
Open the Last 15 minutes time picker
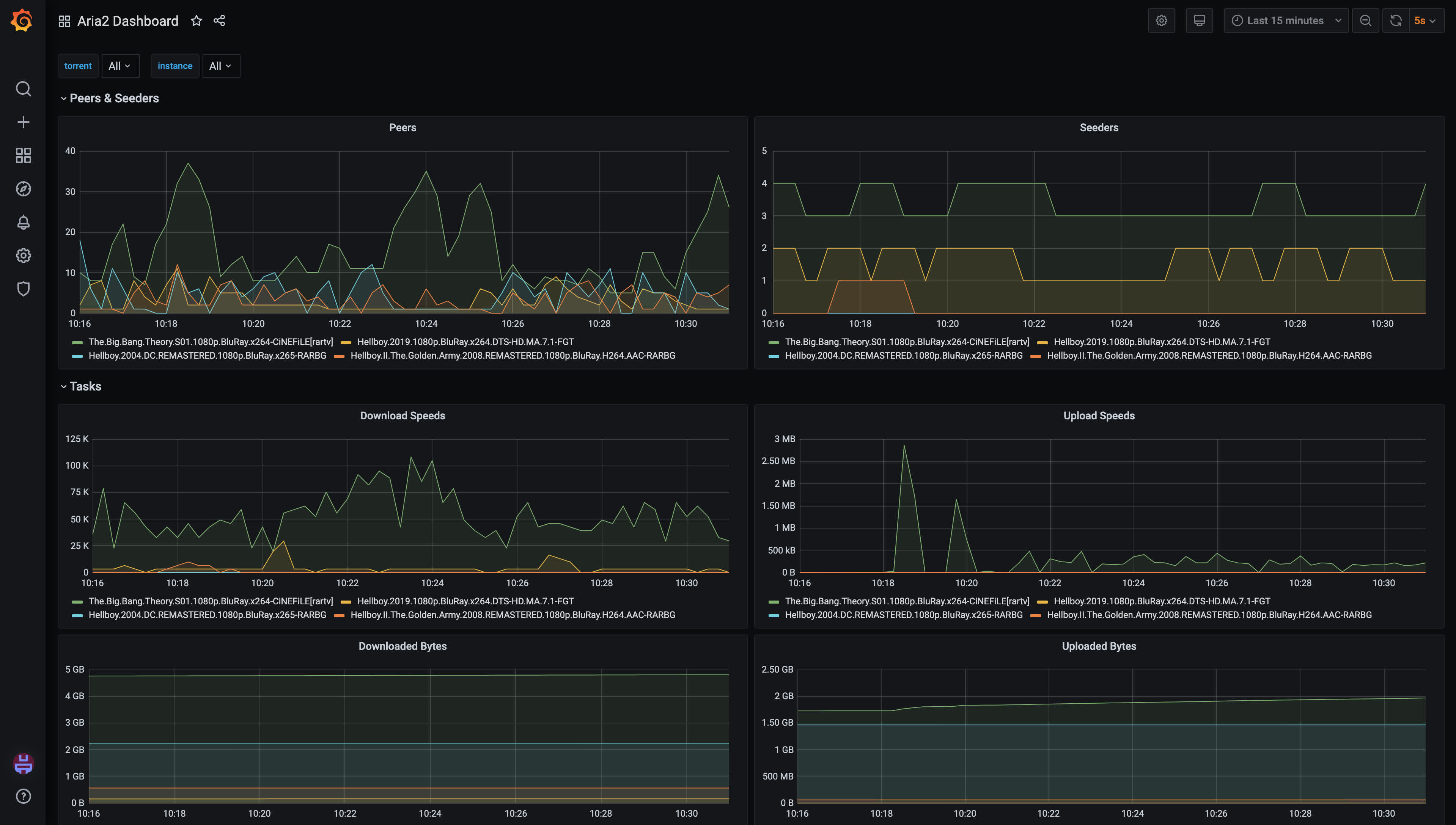click(x=1285, y=21)
